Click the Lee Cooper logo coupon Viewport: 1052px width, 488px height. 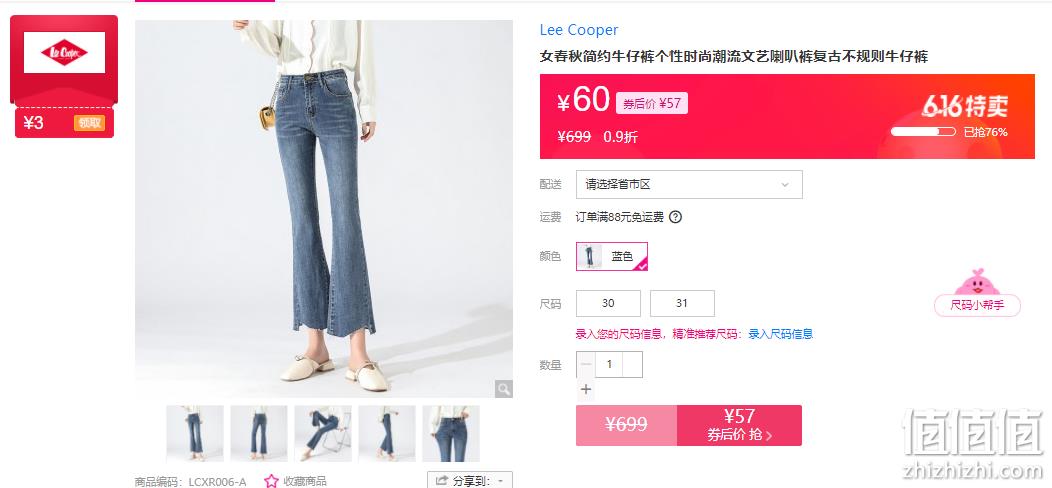pos(64,52)
